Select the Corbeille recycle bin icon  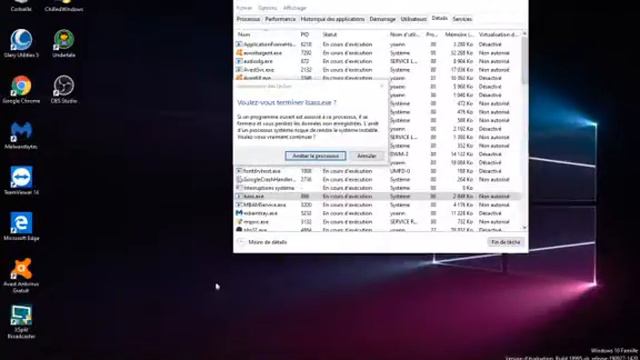[21, 6]
